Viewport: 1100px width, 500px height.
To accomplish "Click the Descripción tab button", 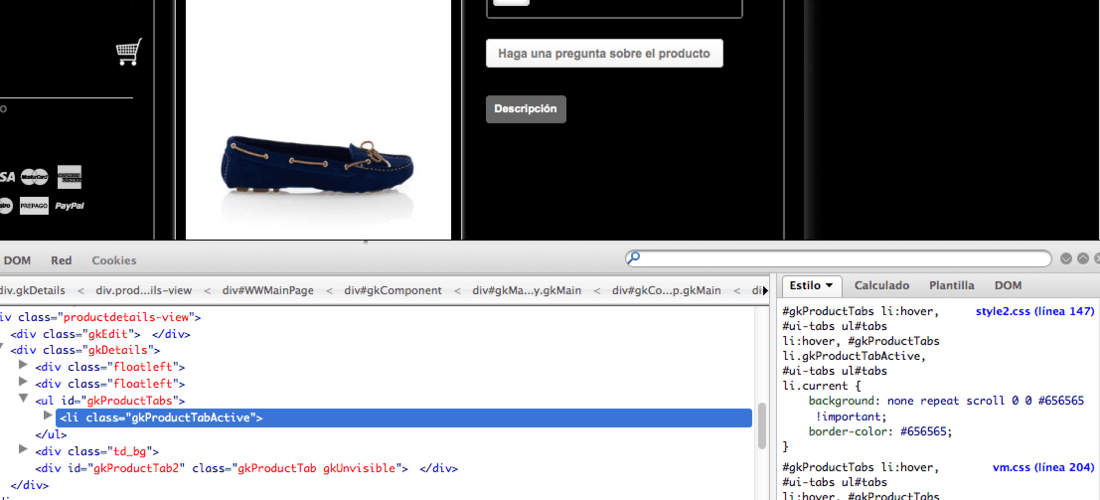I will point(525,109).
